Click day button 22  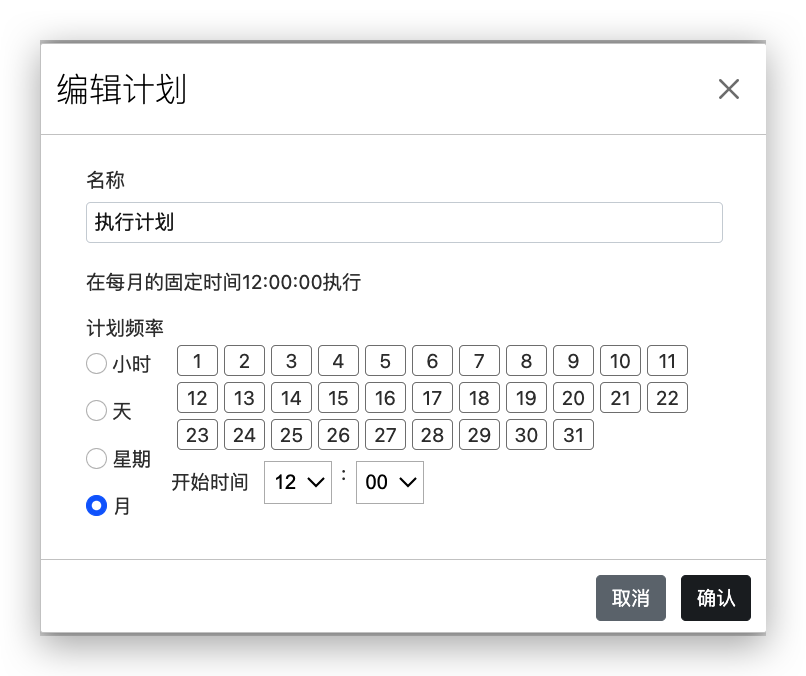(667, 398)
